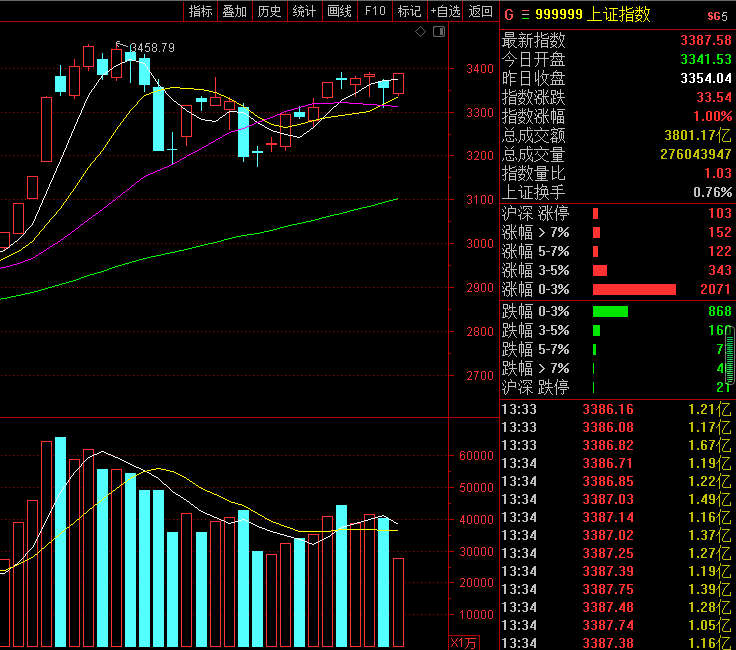The width and height of the screenshot is (736, 650).
Task: Click the red 涨幅 0-3% bar
Action: 634,290
